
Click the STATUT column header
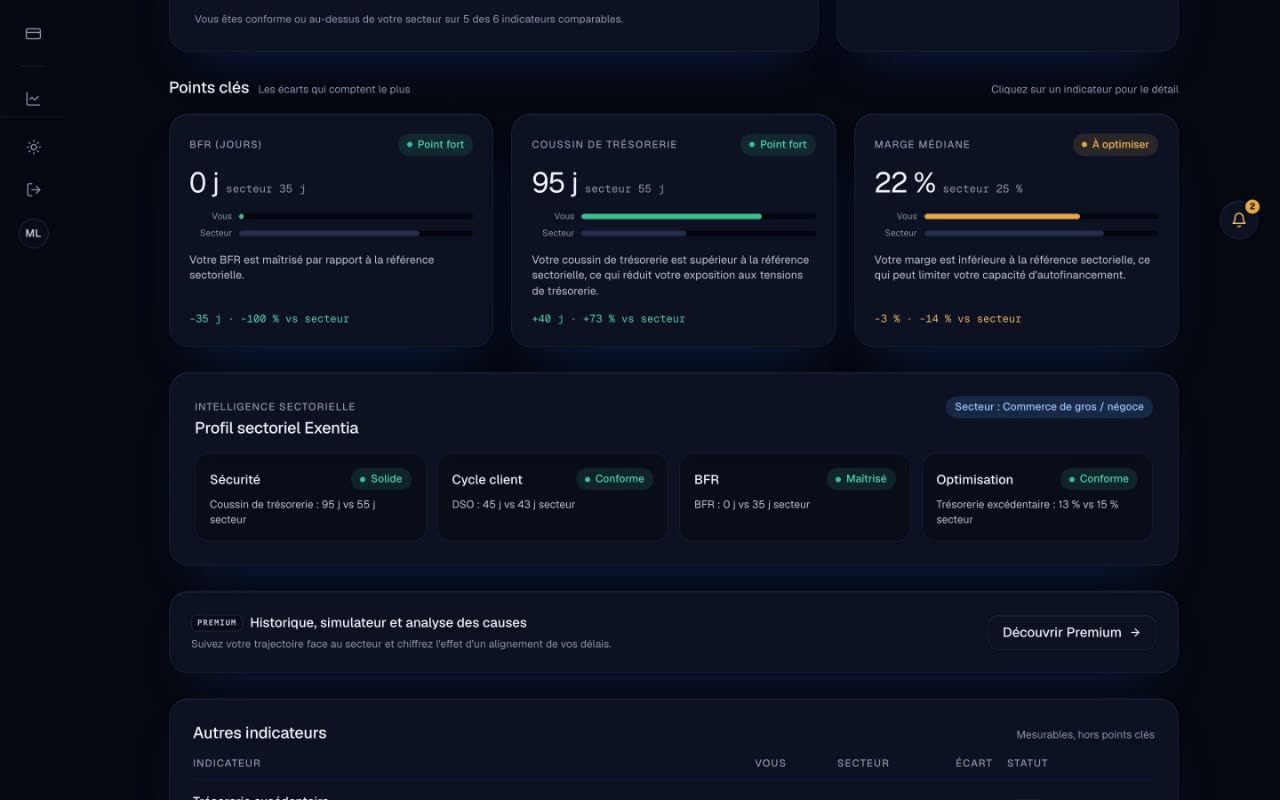click(x=1028, y=763)
